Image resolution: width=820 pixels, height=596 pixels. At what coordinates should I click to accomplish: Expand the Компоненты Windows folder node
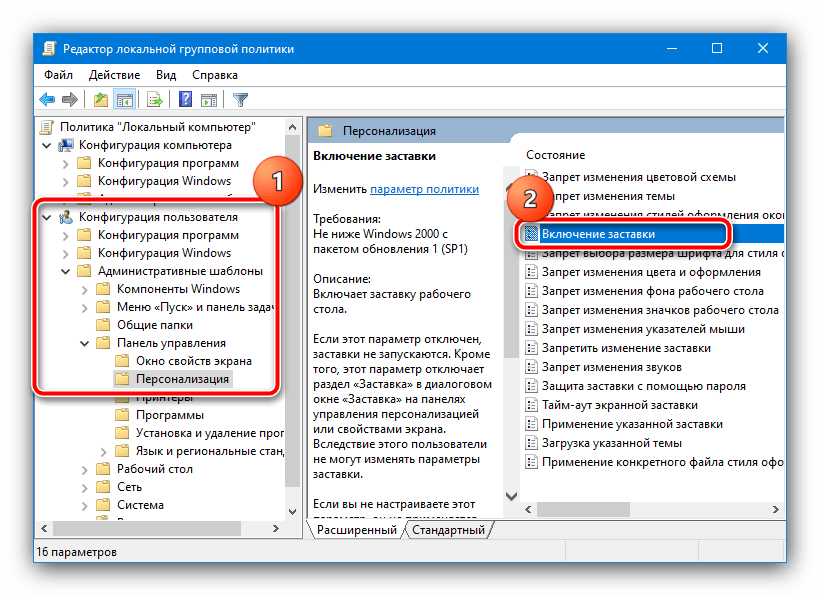pos(85,289)
